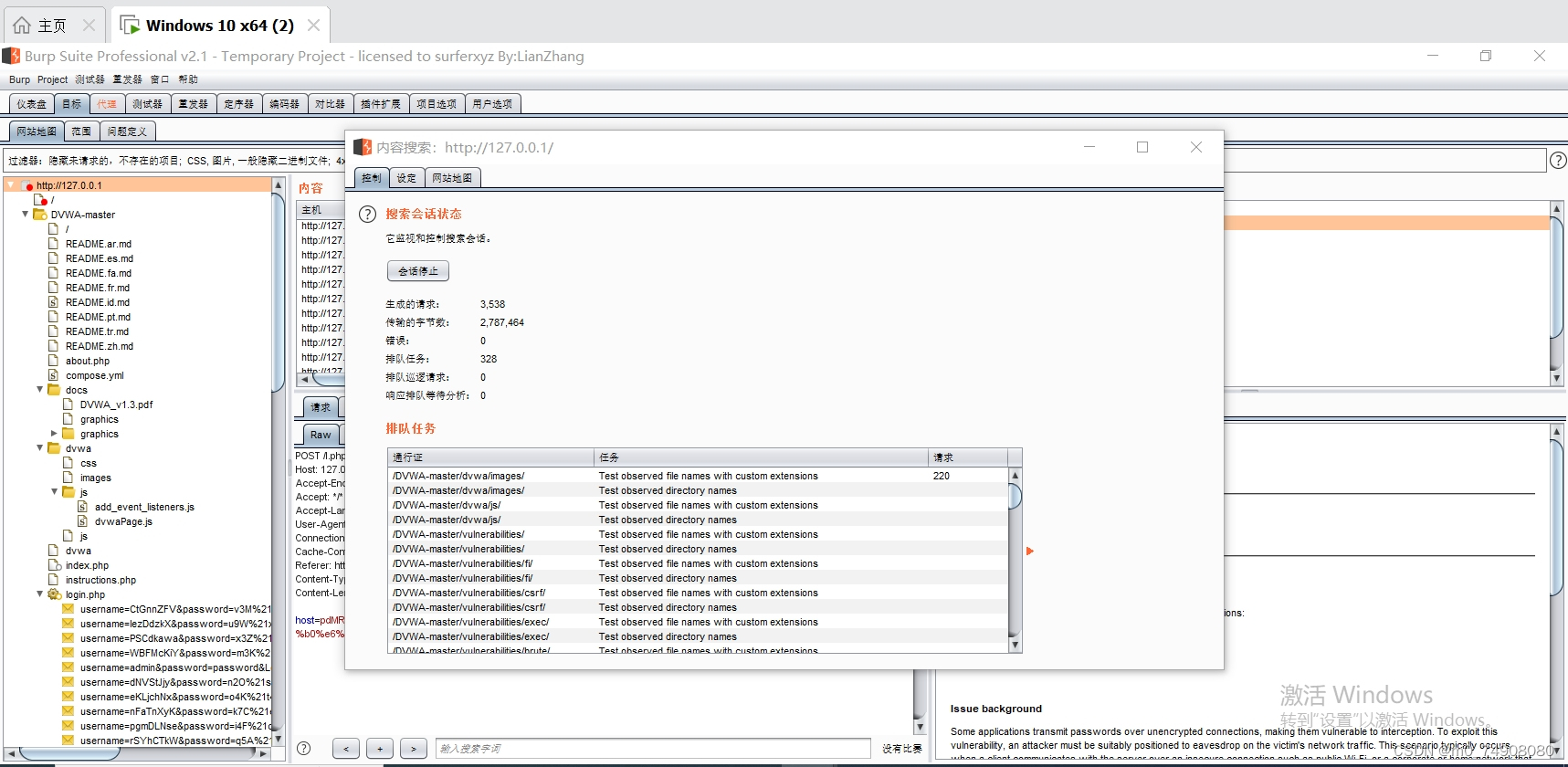
Task: Click the docs folder icon in site tree
Action: point(54,390)
